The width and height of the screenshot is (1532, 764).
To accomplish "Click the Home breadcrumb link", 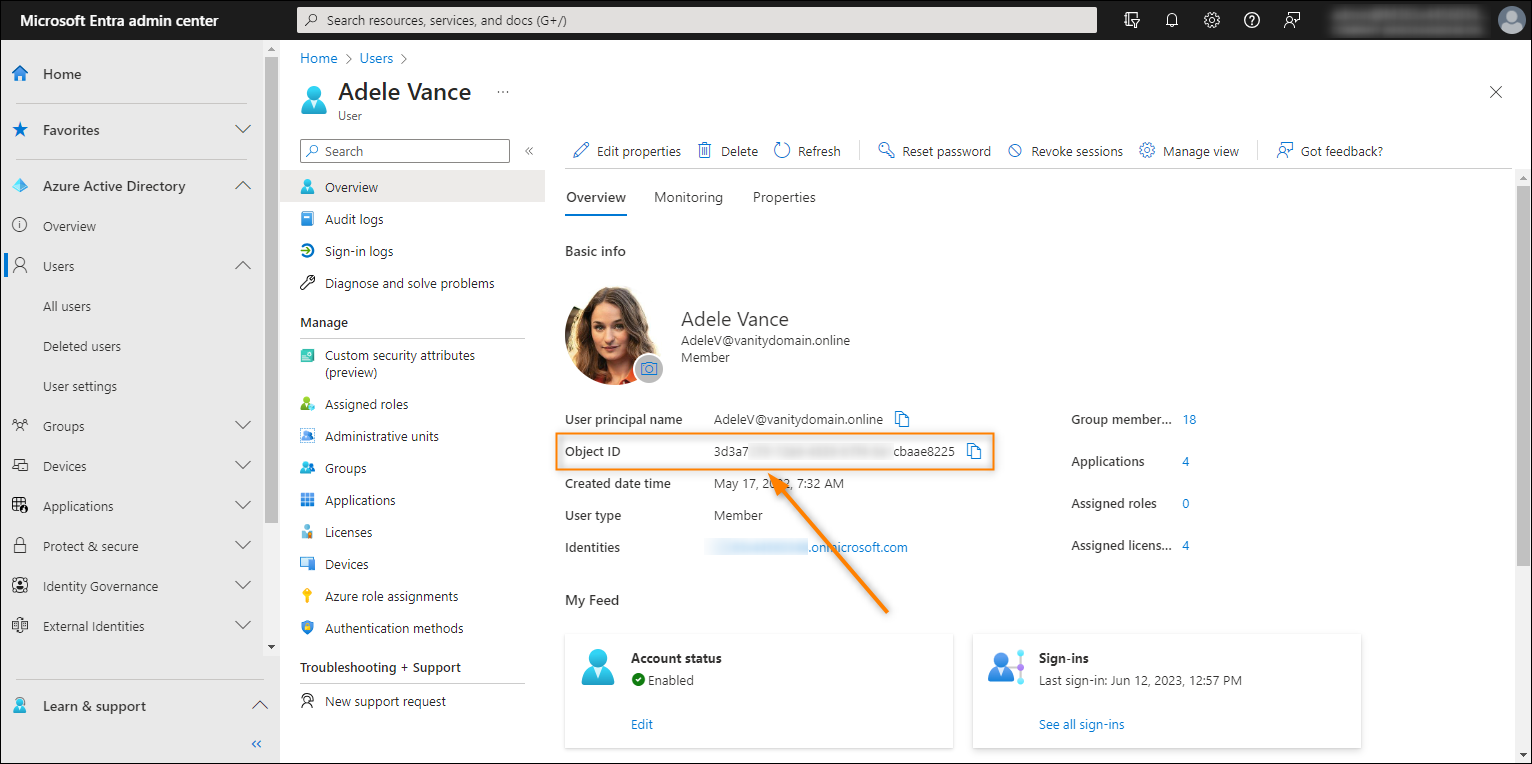I will click(319, 59).
